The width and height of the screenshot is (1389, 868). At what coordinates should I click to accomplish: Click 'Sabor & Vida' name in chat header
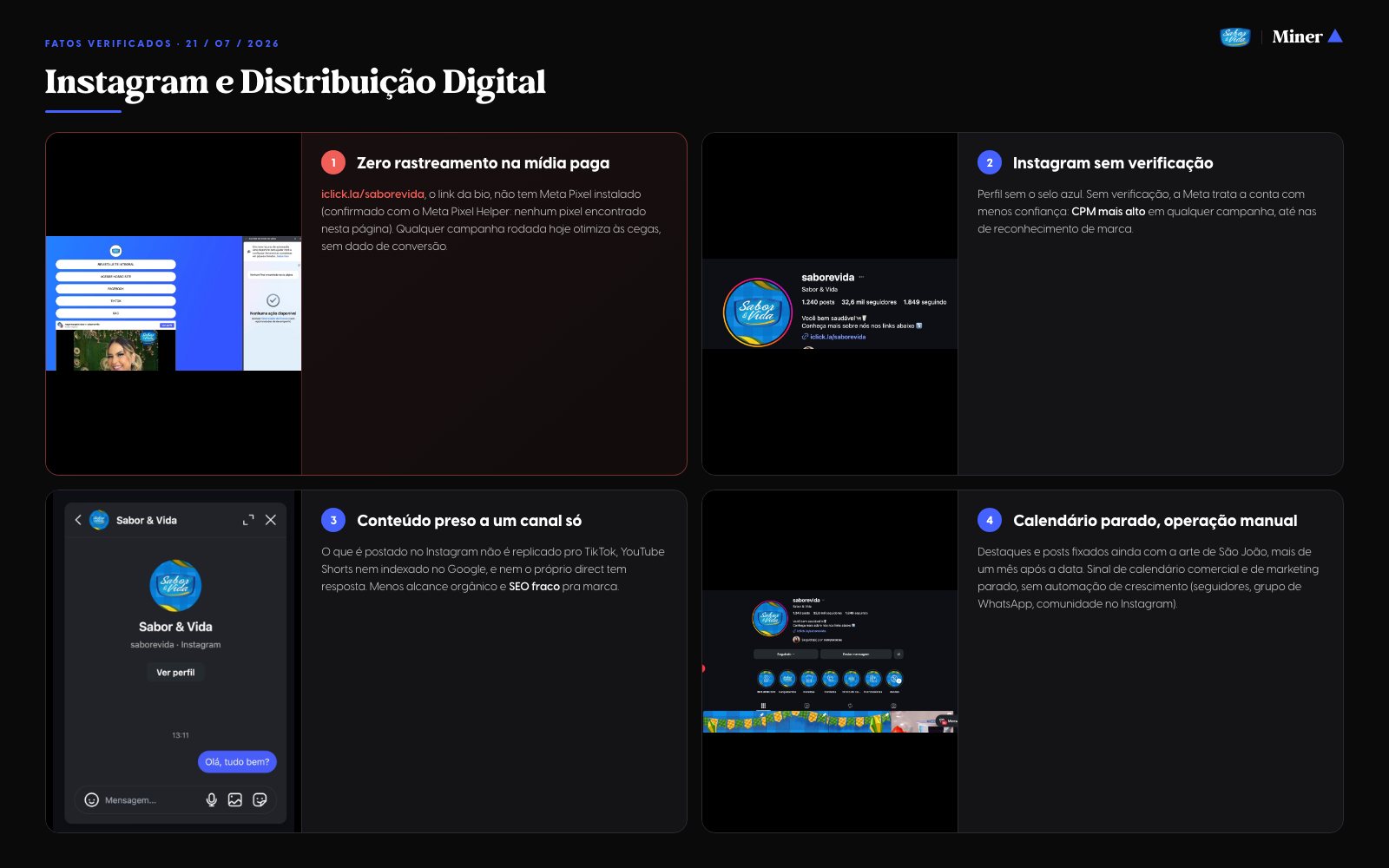[147, 521]
